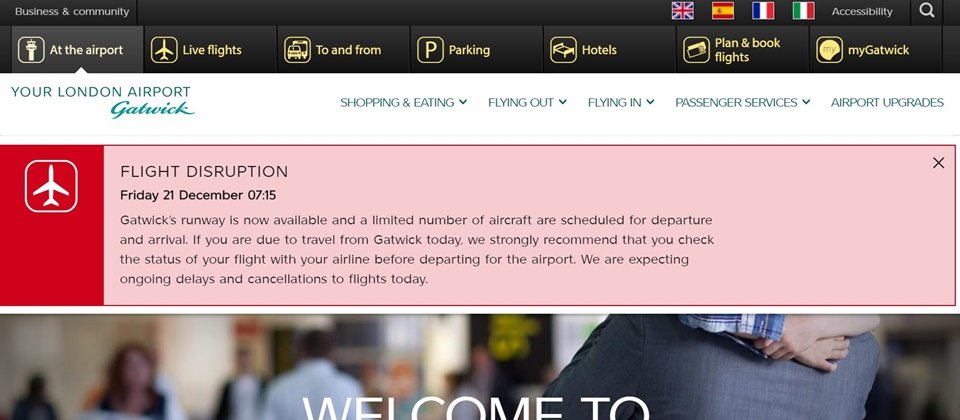The height and width of the screenshot is (420, 960).
Task: Dismiss the Flight Disruption alert banner
Action: (939, 163)
